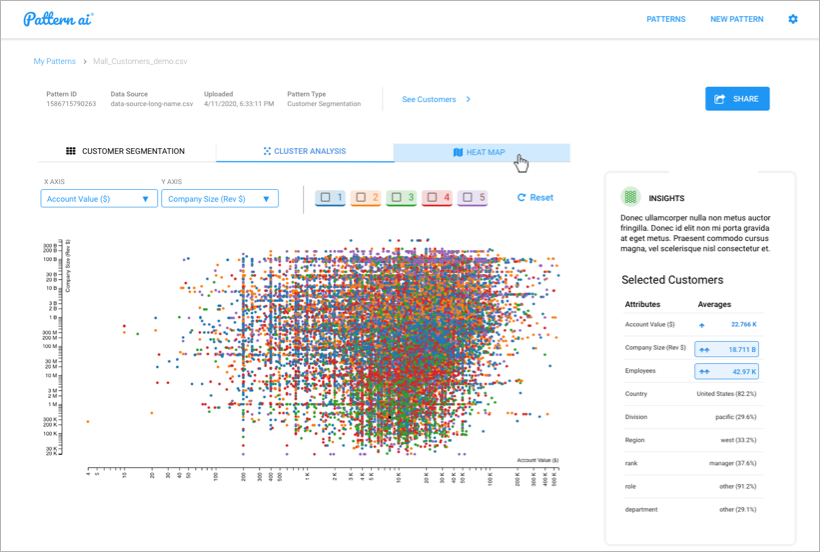Click the Employees average 42.97 K box
Viewport: 820px width, 552px height.
[x=726, y=372]
